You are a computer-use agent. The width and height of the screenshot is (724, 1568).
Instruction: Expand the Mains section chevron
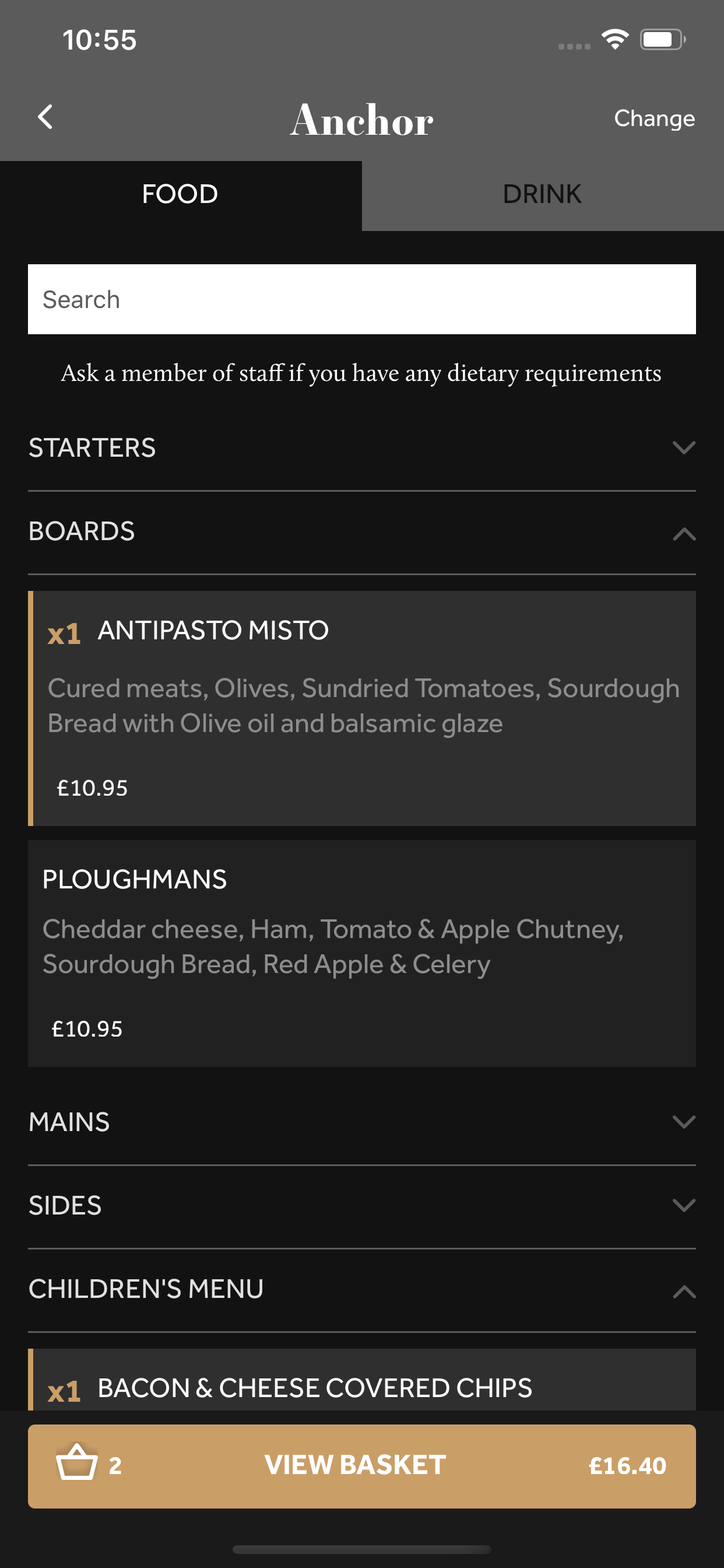click(684, 1122)
